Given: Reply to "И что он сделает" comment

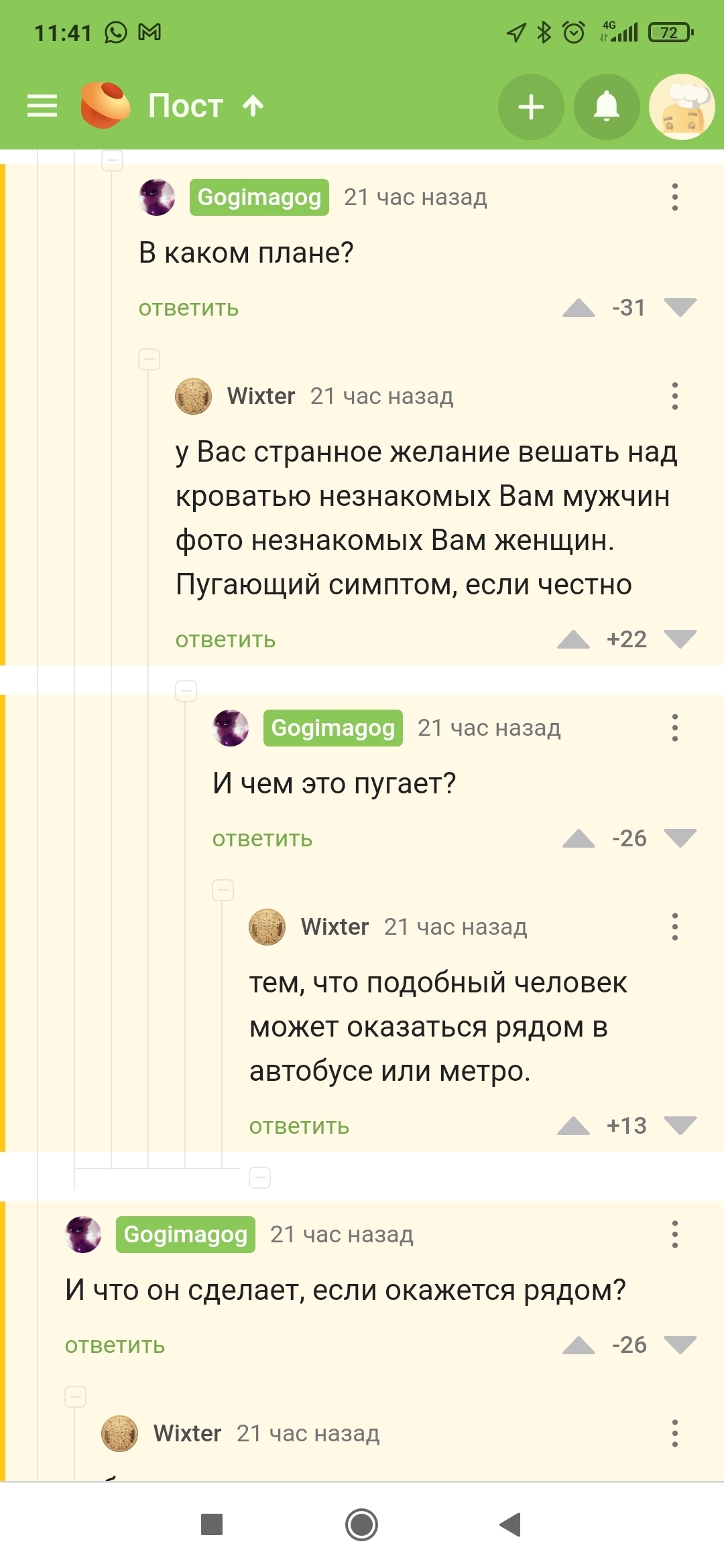Looking at the screenshot, I should 115,1345.
